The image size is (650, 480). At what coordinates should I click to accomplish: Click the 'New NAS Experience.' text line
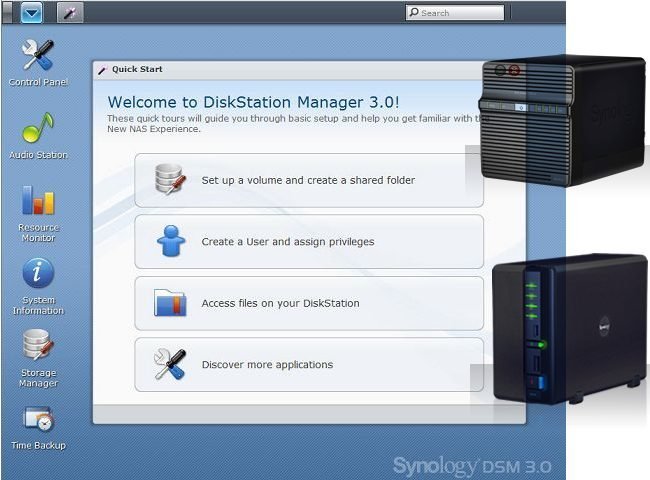153,129
